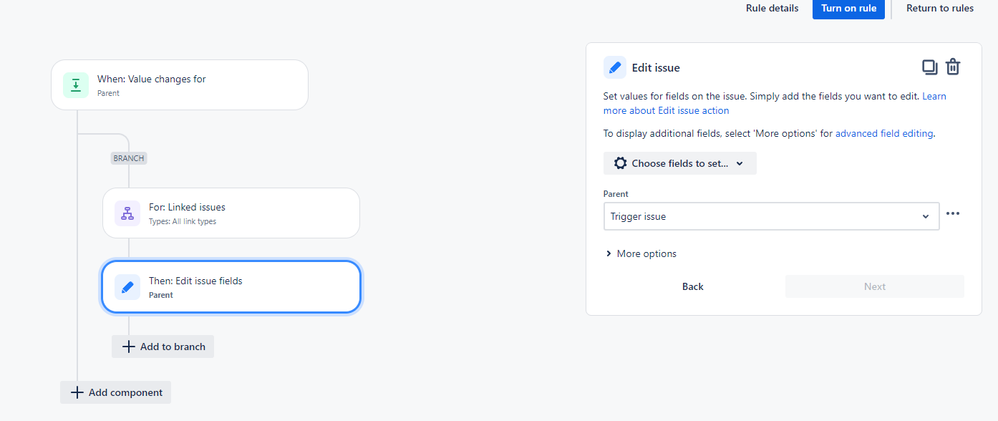Delete the Edit issue component via trash icon

952,67
